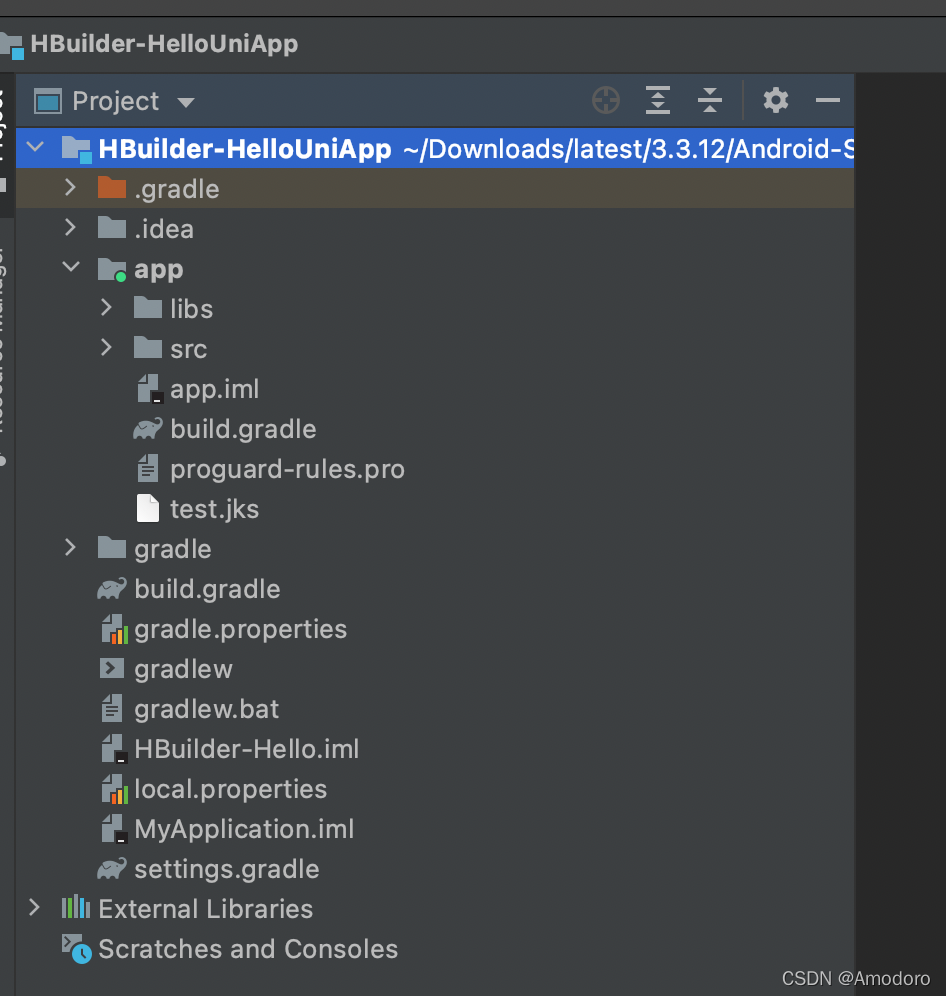Click the Project view panel icon
This screenshot has width=946, height=996.
[x=48, y=101]
